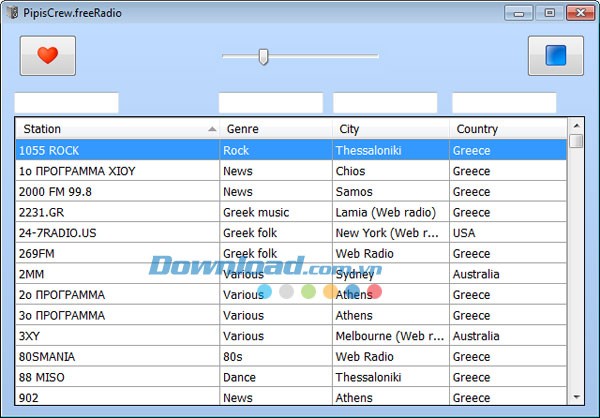600x418 pixels.
Task: Select the 24-7RADIO.US station row
Action: click(x=117, y=233)
